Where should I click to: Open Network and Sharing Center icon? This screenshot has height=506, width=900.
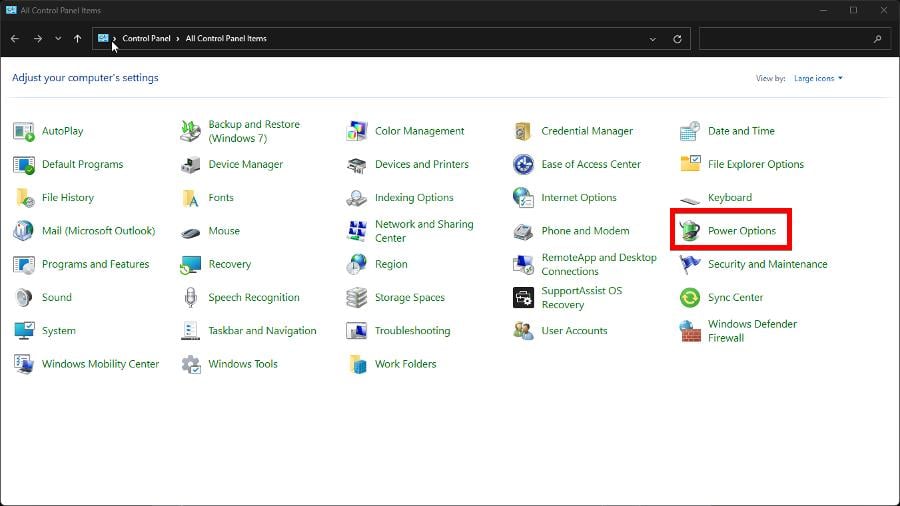point(357,231)
